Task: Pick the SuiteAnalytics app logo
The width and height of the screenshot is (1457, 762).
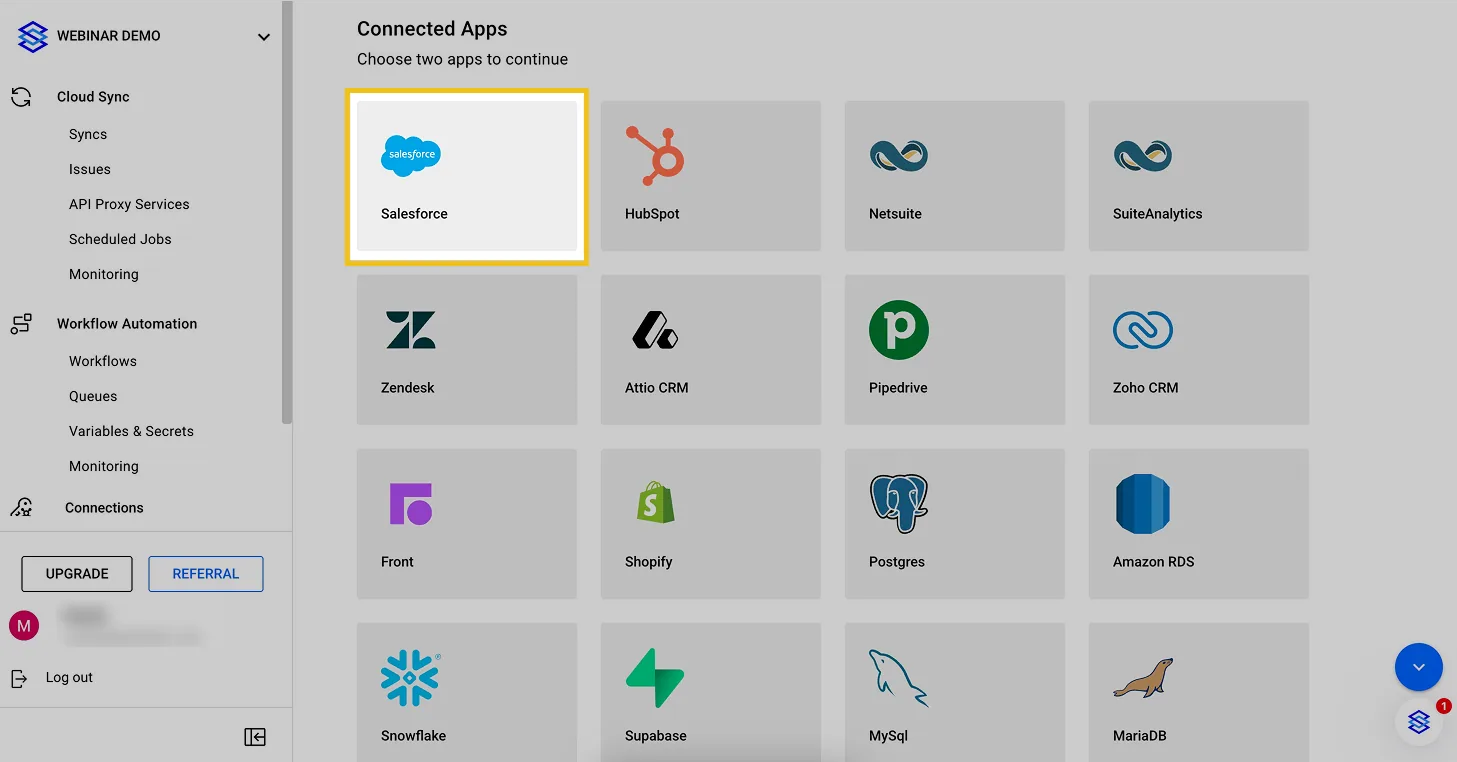Action: point(1143,155)
